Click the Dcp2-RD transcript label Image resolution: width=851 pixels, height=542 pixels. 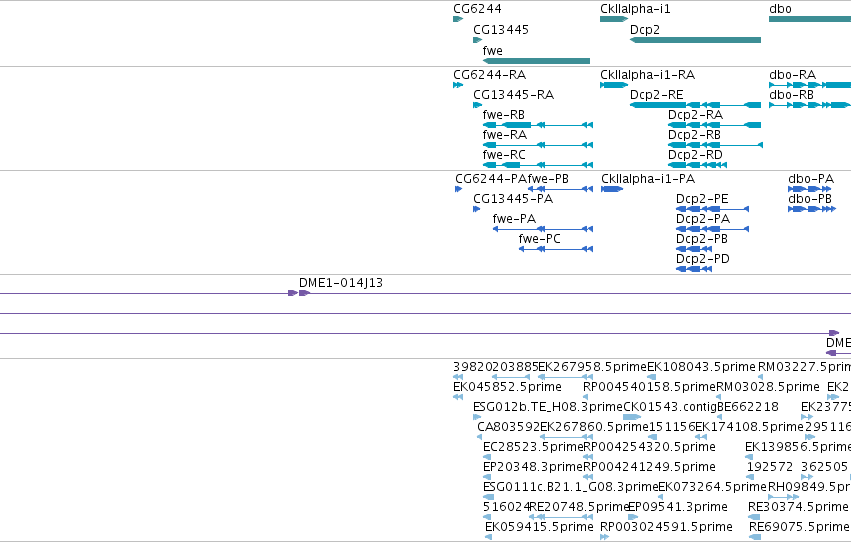695,155
